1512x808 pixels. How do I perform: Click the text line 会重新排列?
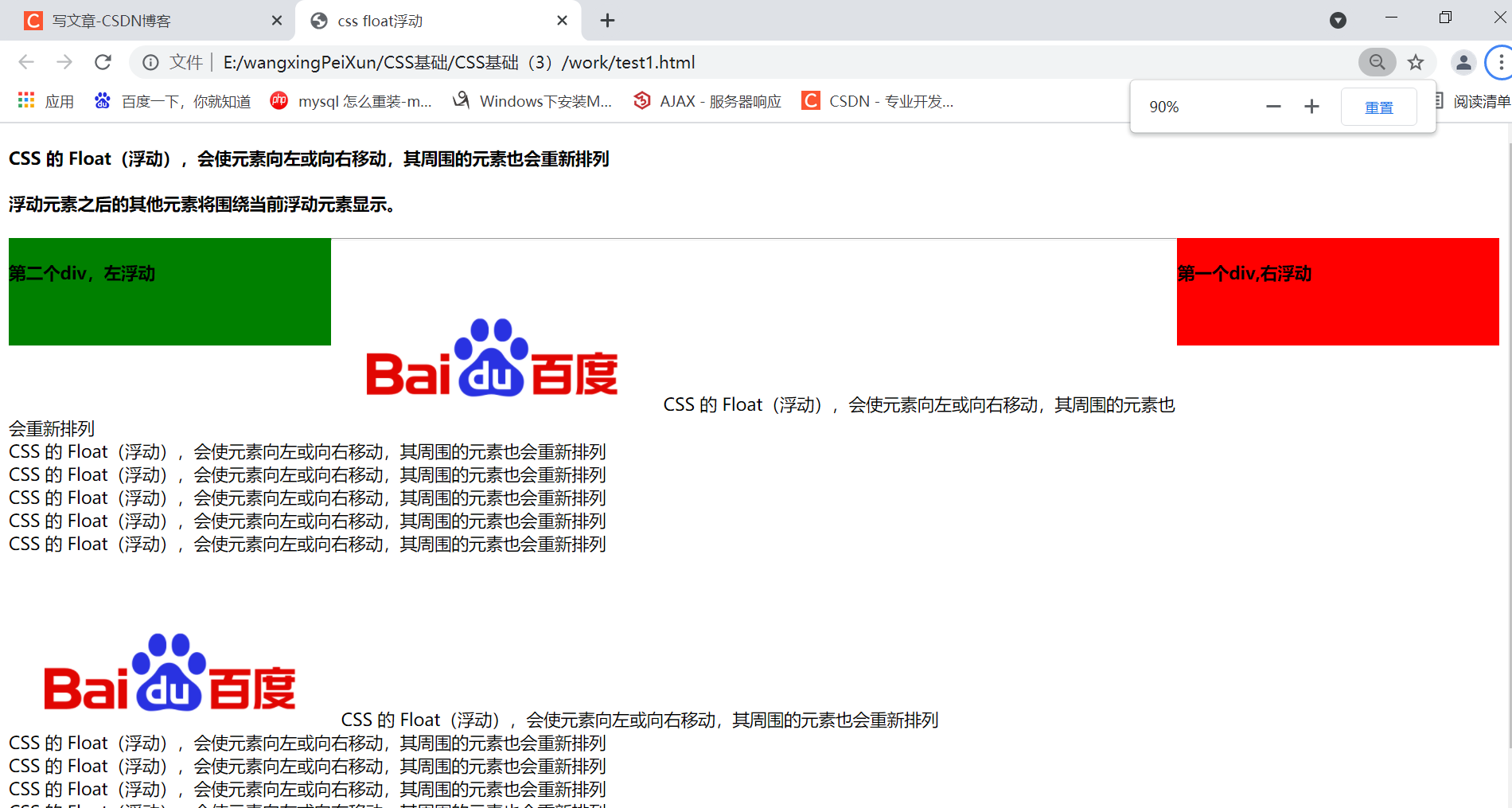(x=52, y=428)
